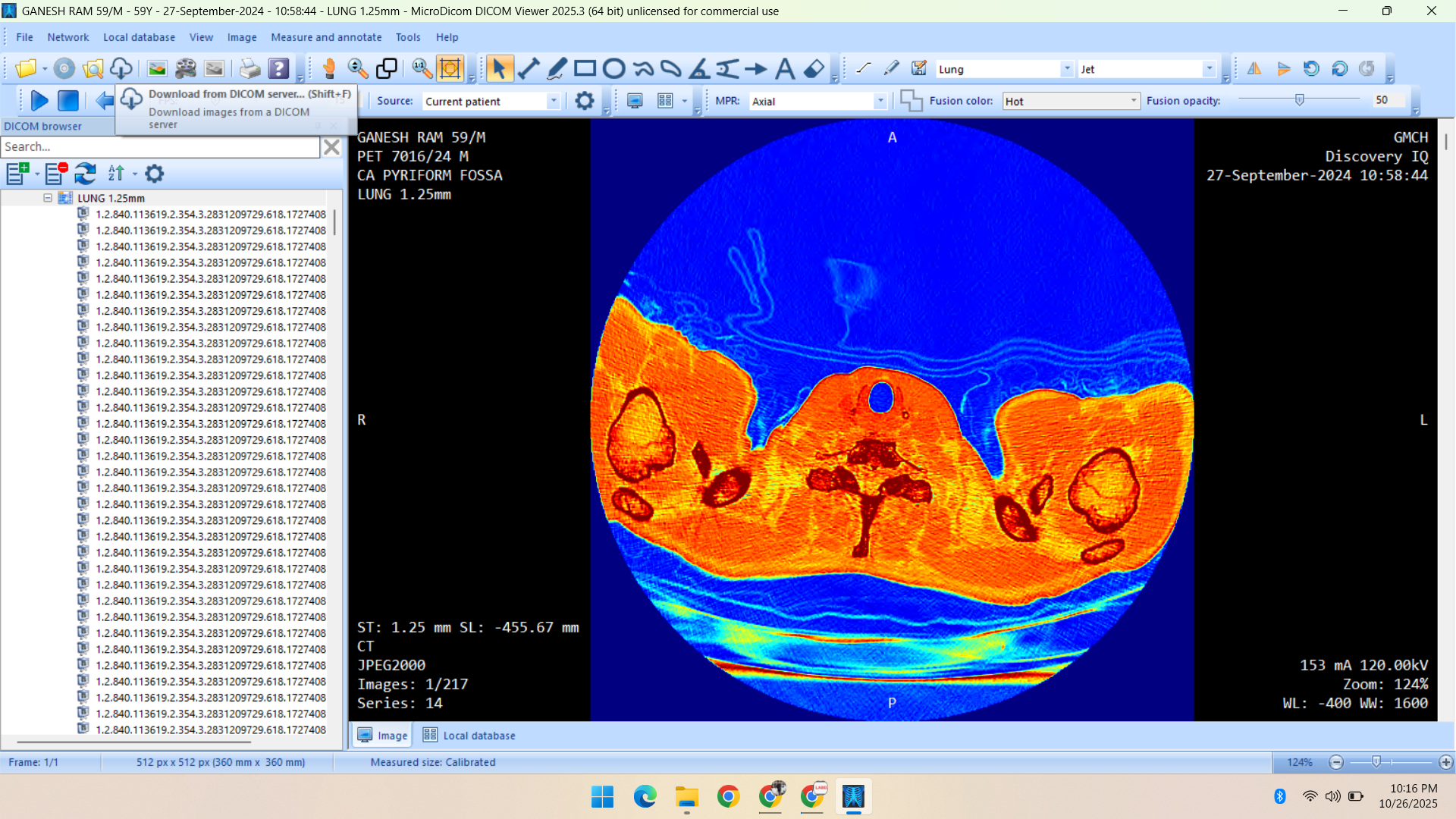
Task: Collapse the LUNG 1.25mm series tree
Action: pyautogui.click(x=48, y=198)
